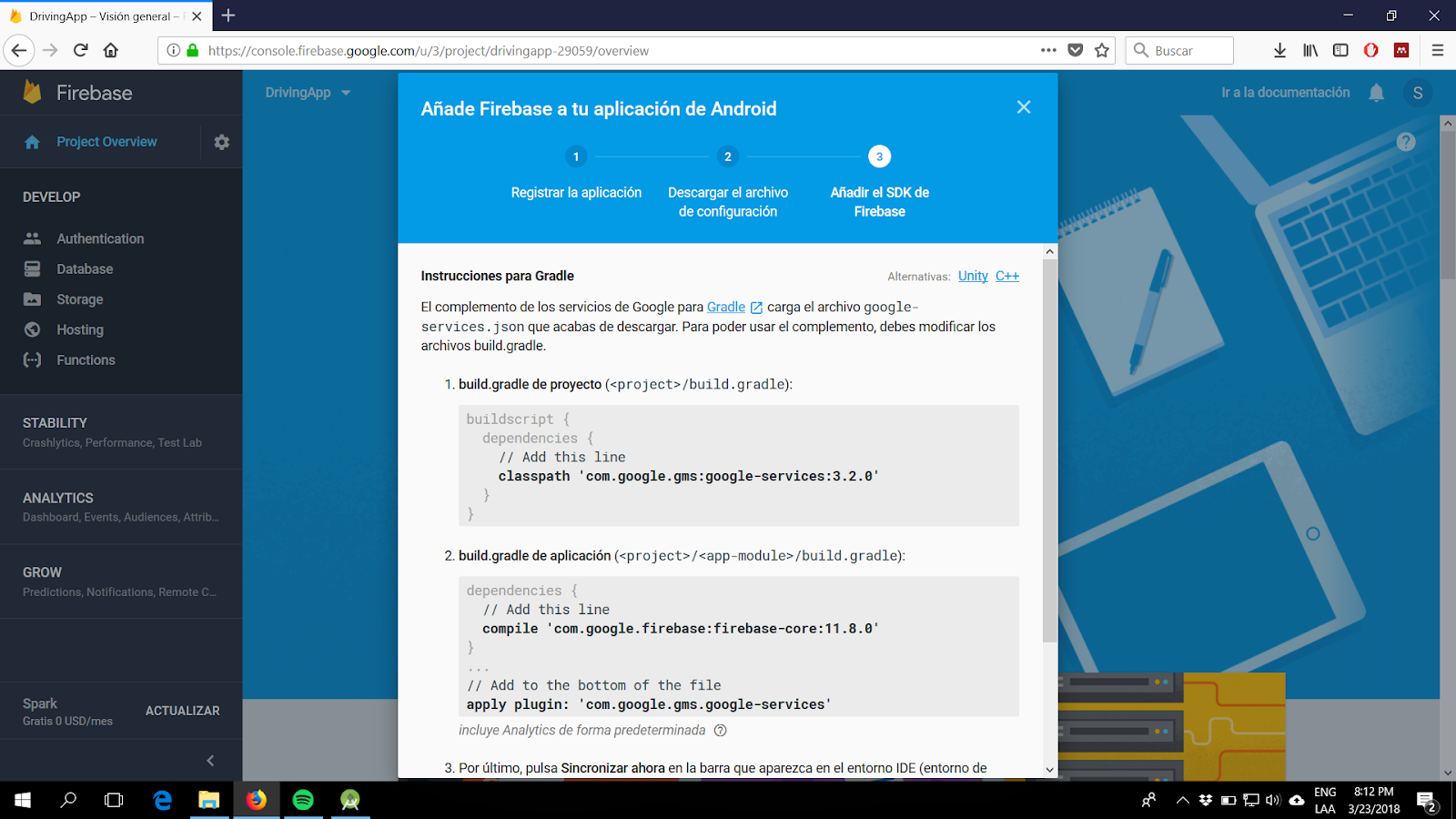
Task: Click the classpath google-services:3.2.0 code line
Action: pos(688,476)
